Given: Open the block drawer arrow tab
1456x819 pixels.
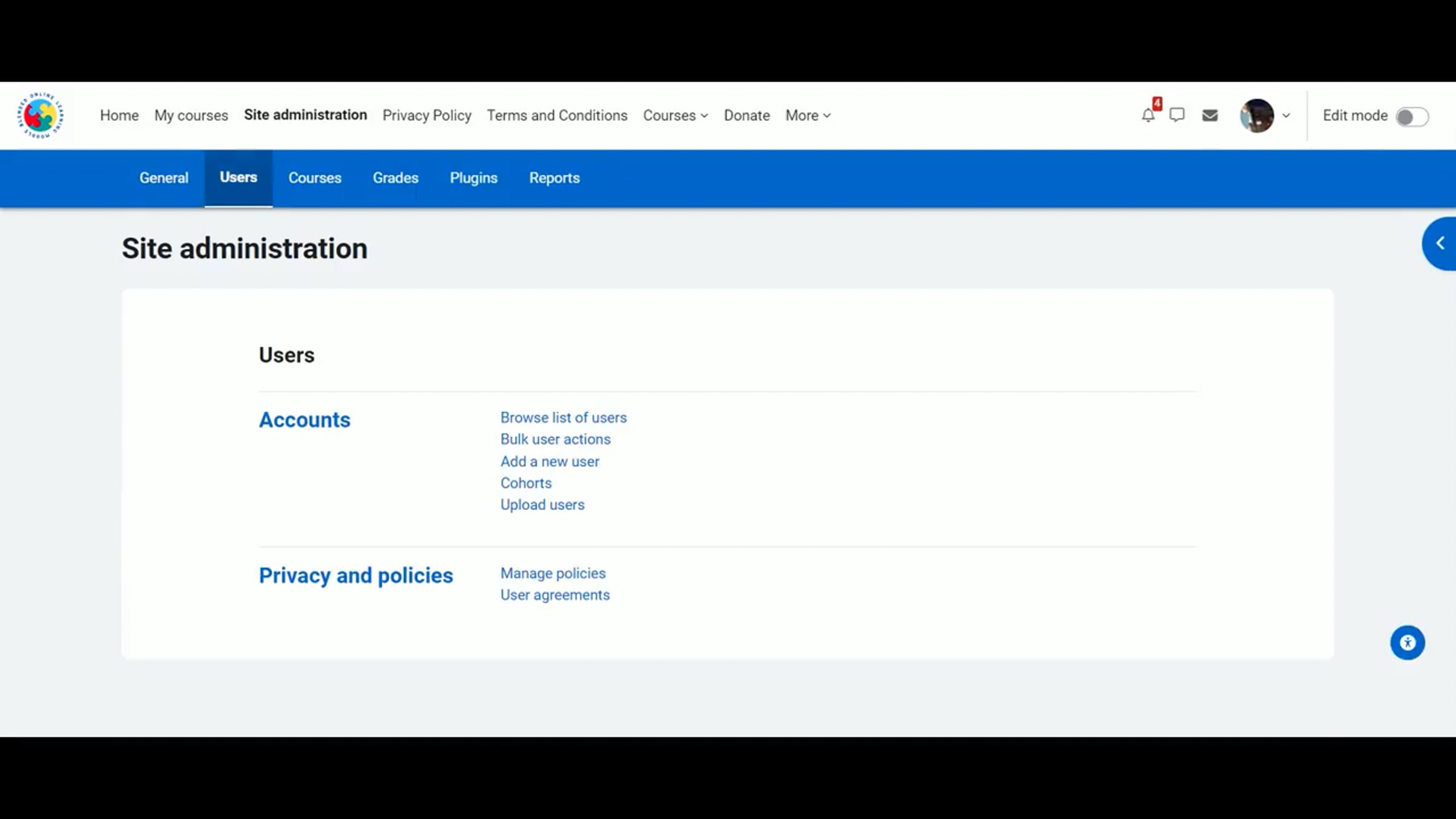Looking at the screenshot, I should coord(1440,243).
